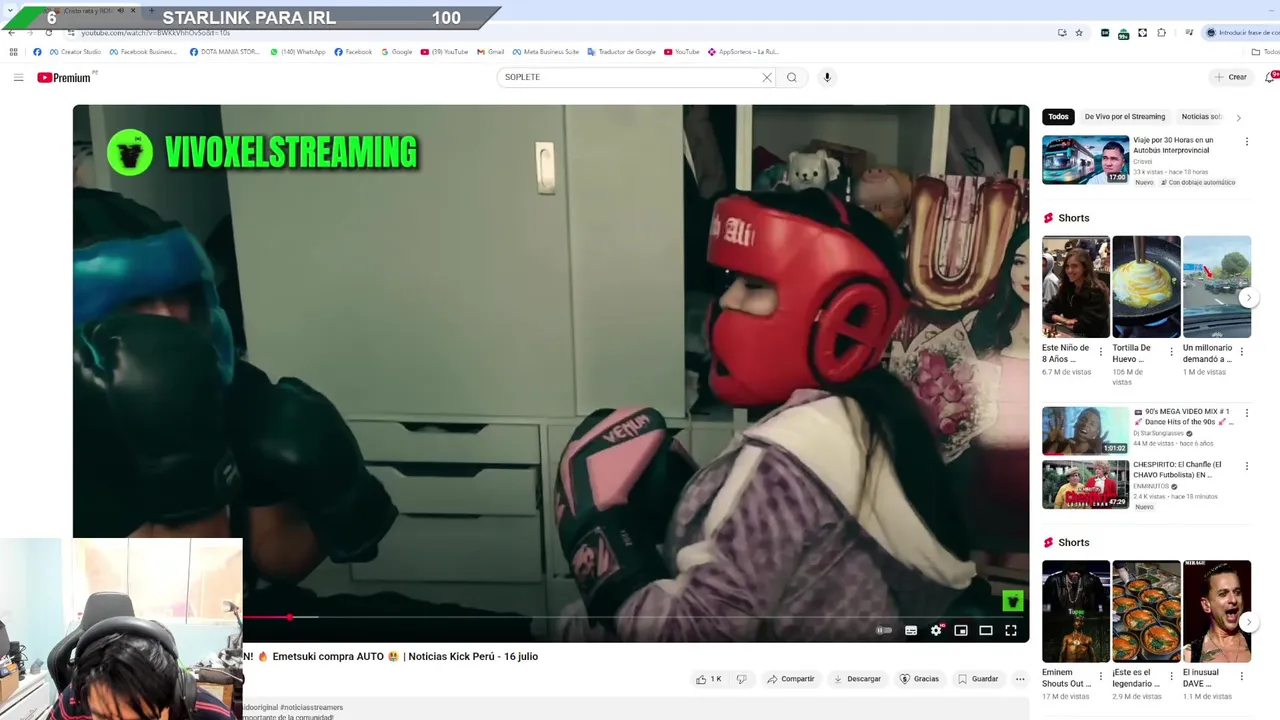1280x720 pixels.
Task: Click the Descargar download button
Action: pos(857,679)
